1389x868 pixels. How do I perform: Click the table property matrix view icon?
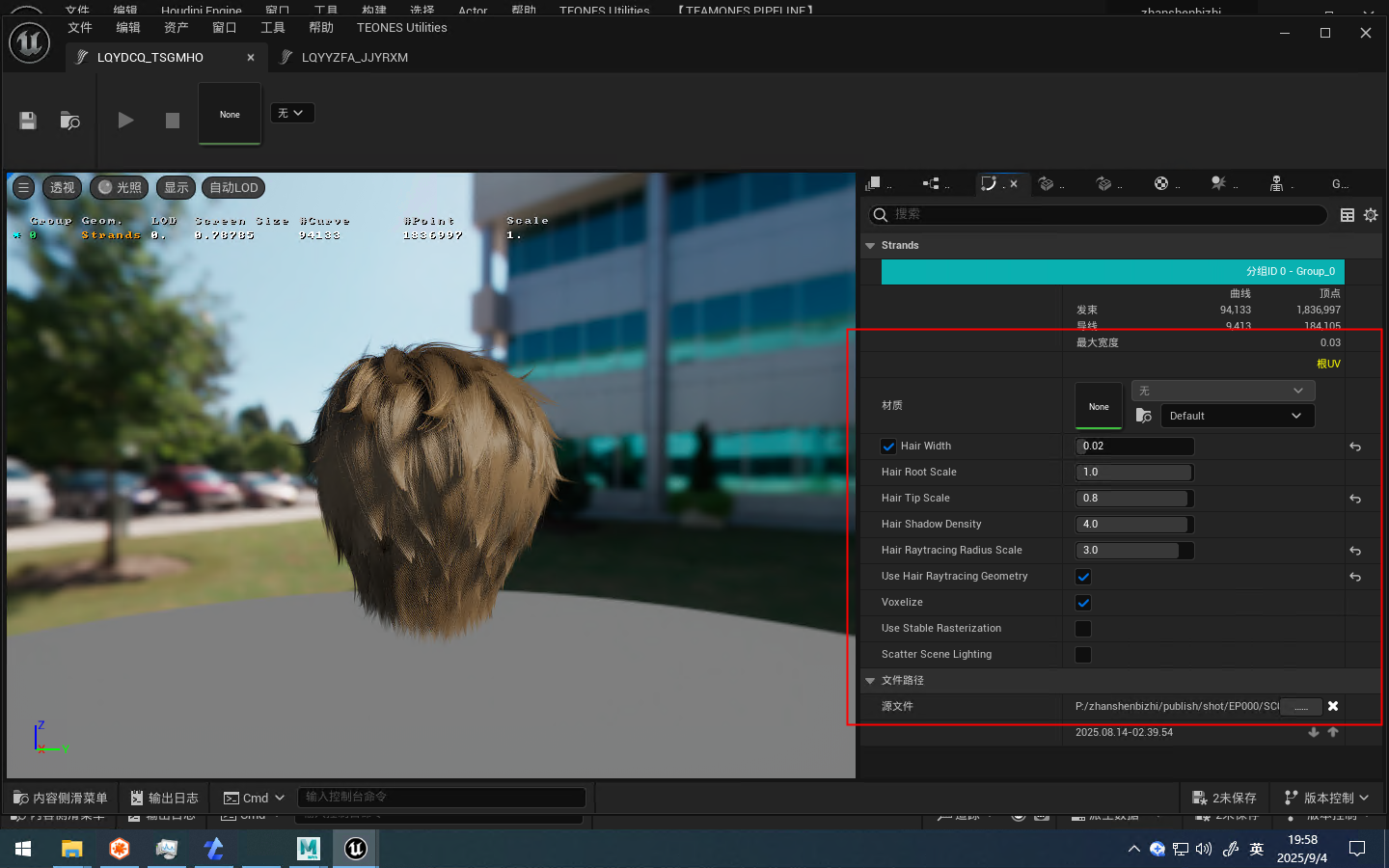1348,215
